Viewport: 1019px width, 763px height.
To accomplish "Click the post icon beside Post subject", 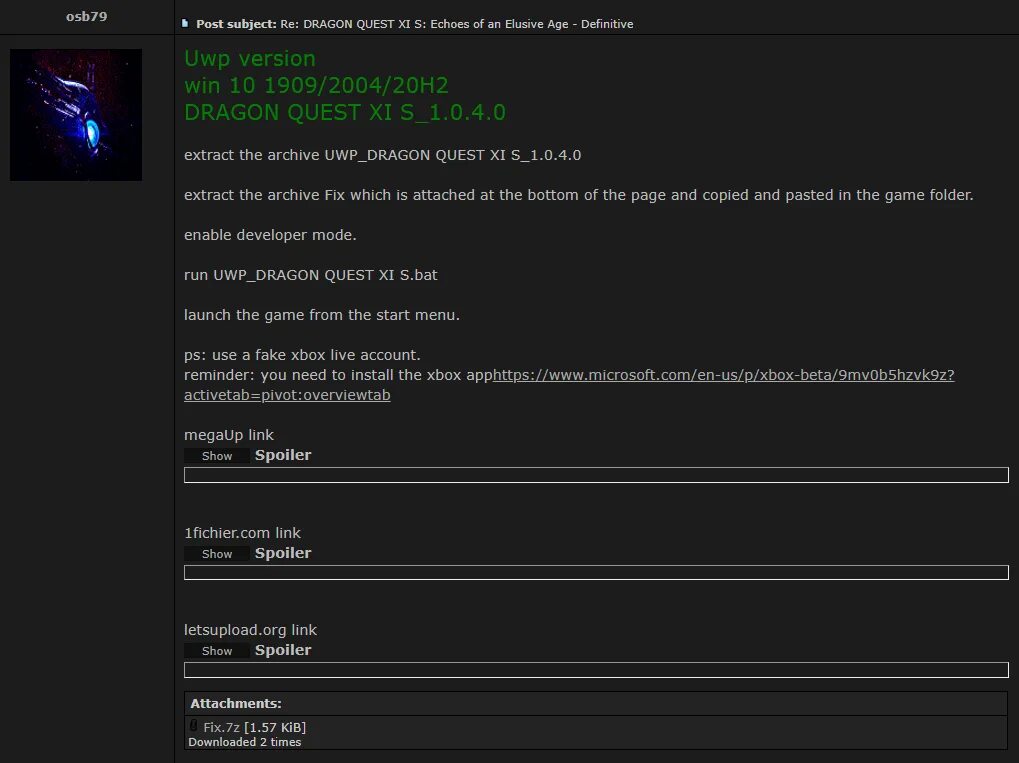I will click(x=185, y=23).
